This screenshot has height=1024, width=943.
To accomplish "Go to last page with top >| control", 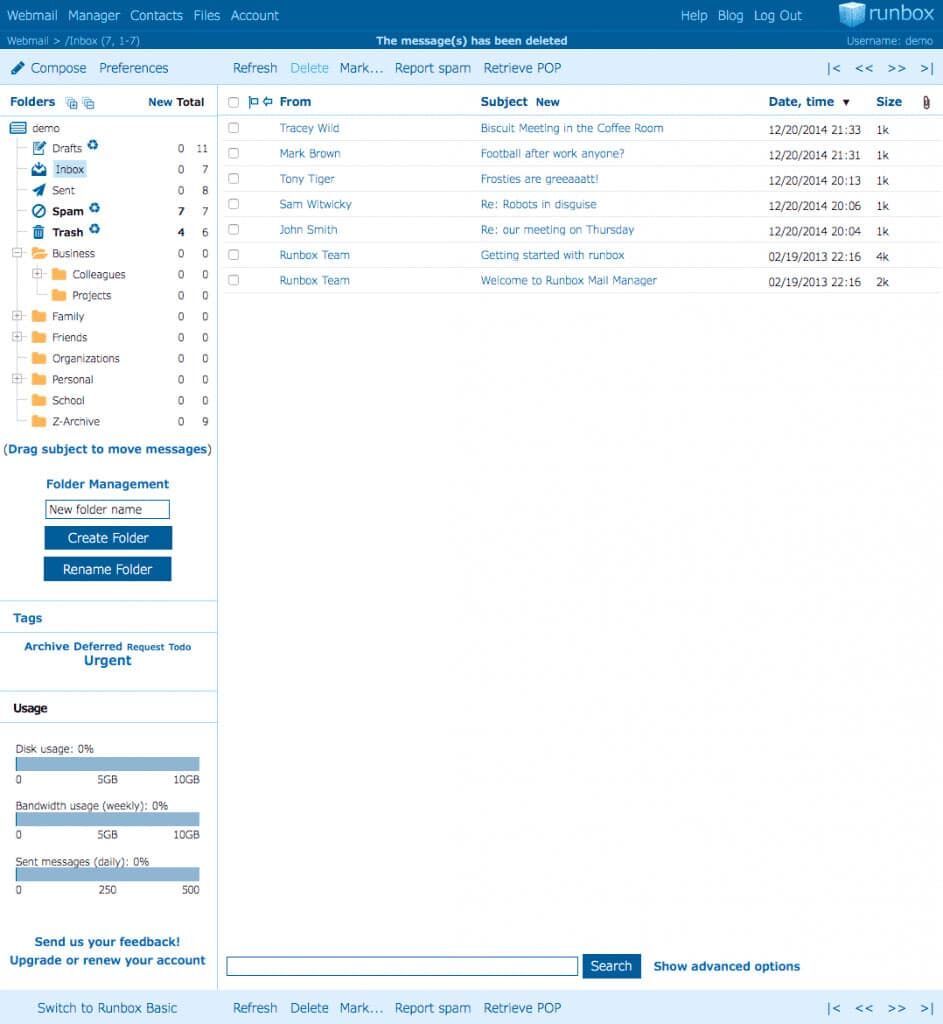I will pos(927,68).
